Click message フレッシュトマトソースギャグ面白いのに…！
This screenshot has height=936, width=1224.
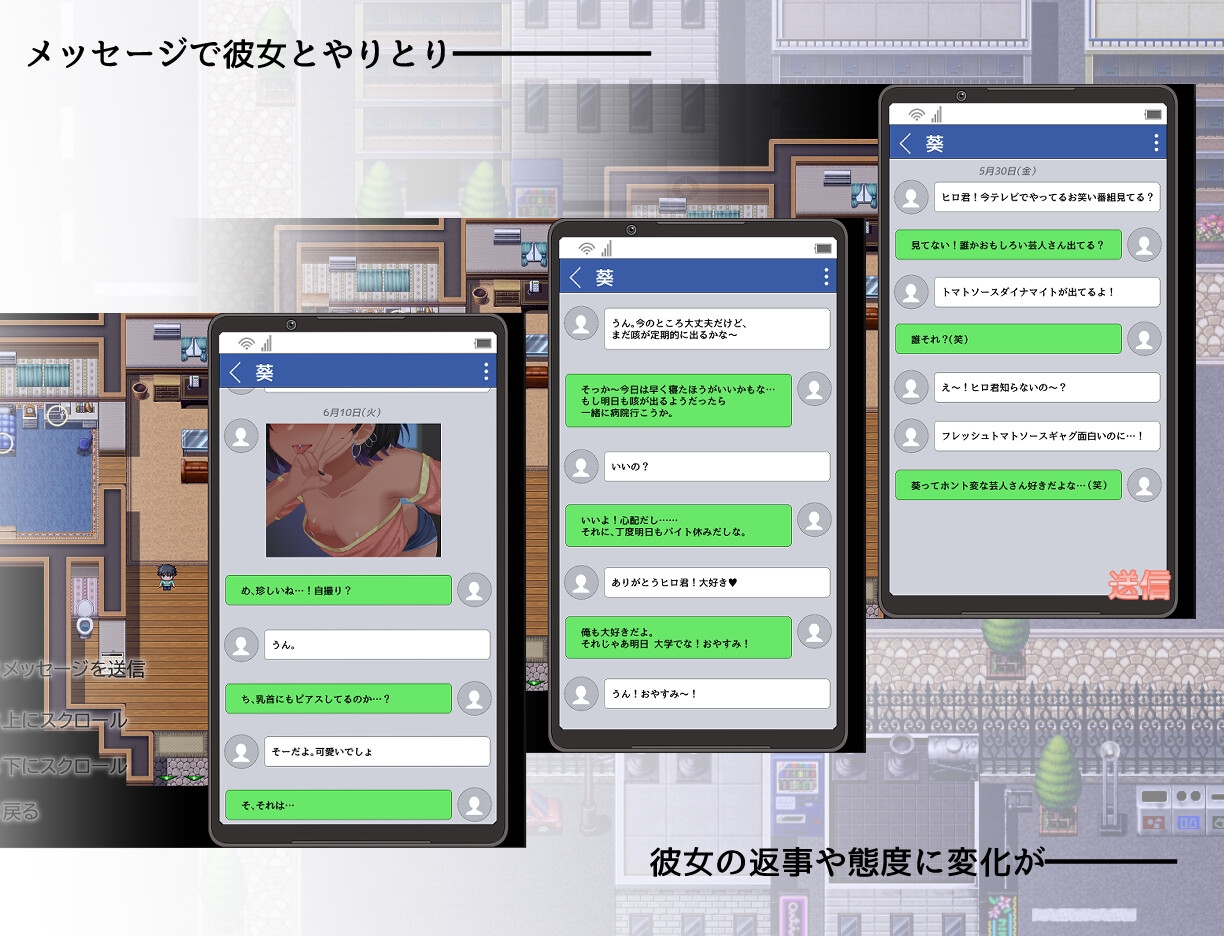[1047, 435]
